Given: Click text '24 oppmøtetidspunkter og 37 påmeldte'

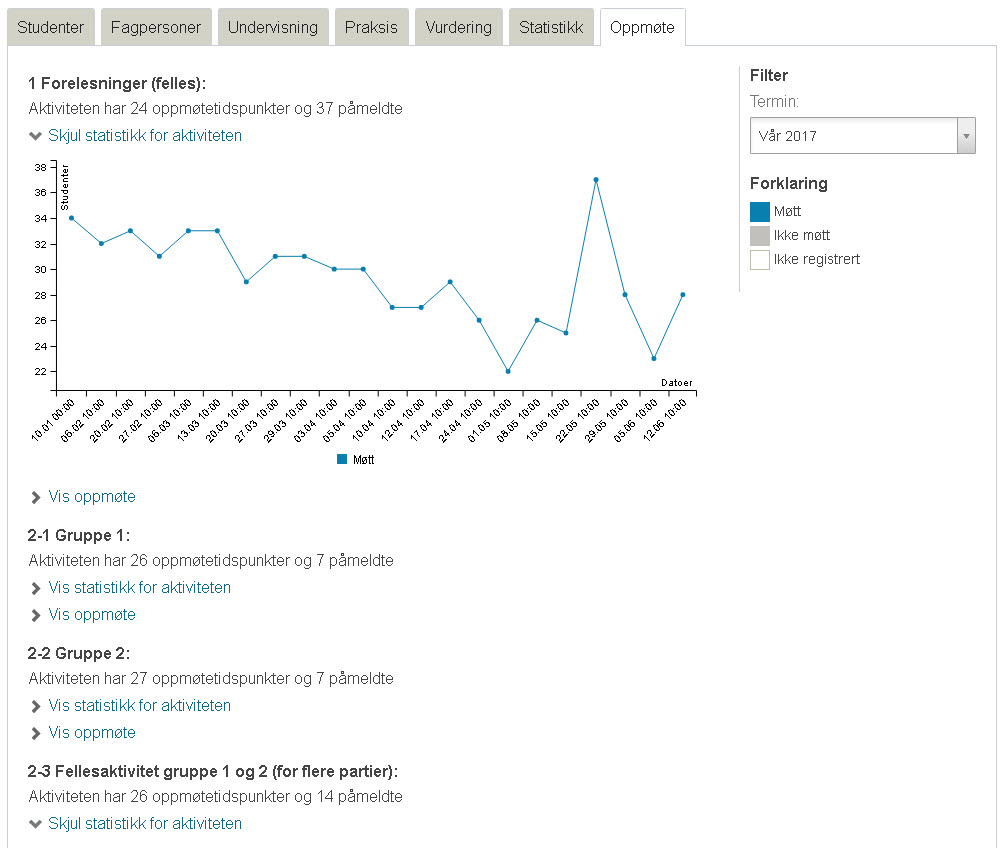Looking at the screenshot, I should (x=267, y=109).
